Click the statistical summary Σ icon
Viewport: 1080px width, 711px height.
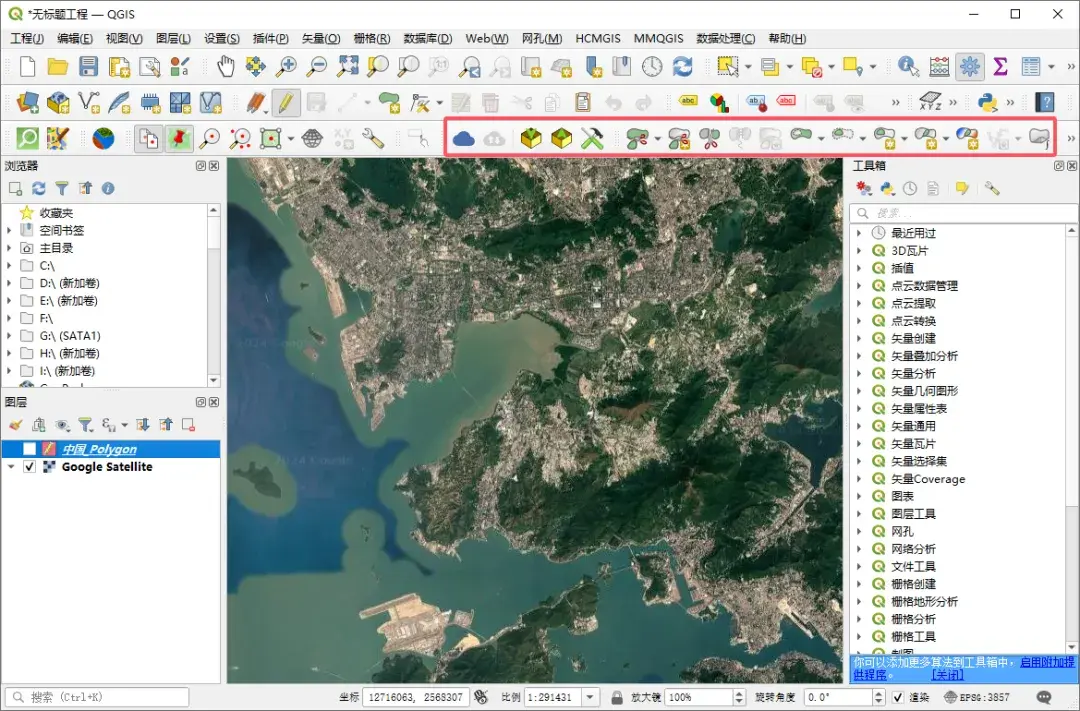pos(1000,68)
